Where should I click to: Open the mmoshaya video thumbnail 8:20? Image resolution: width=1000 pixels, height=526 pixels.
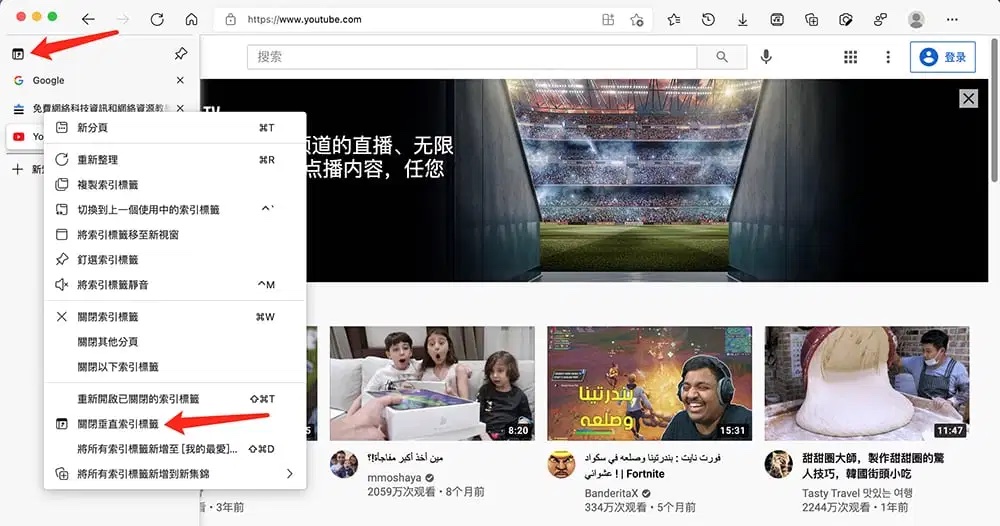432,383
